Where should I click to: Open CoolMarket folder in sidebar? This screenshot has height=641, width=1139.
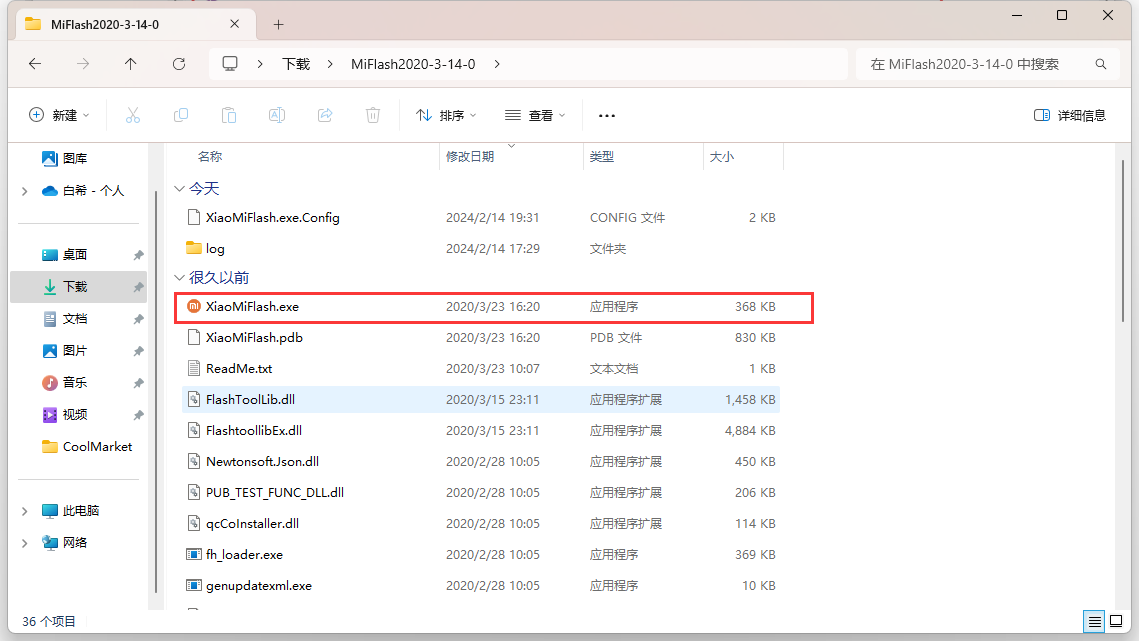click(87, 446)
